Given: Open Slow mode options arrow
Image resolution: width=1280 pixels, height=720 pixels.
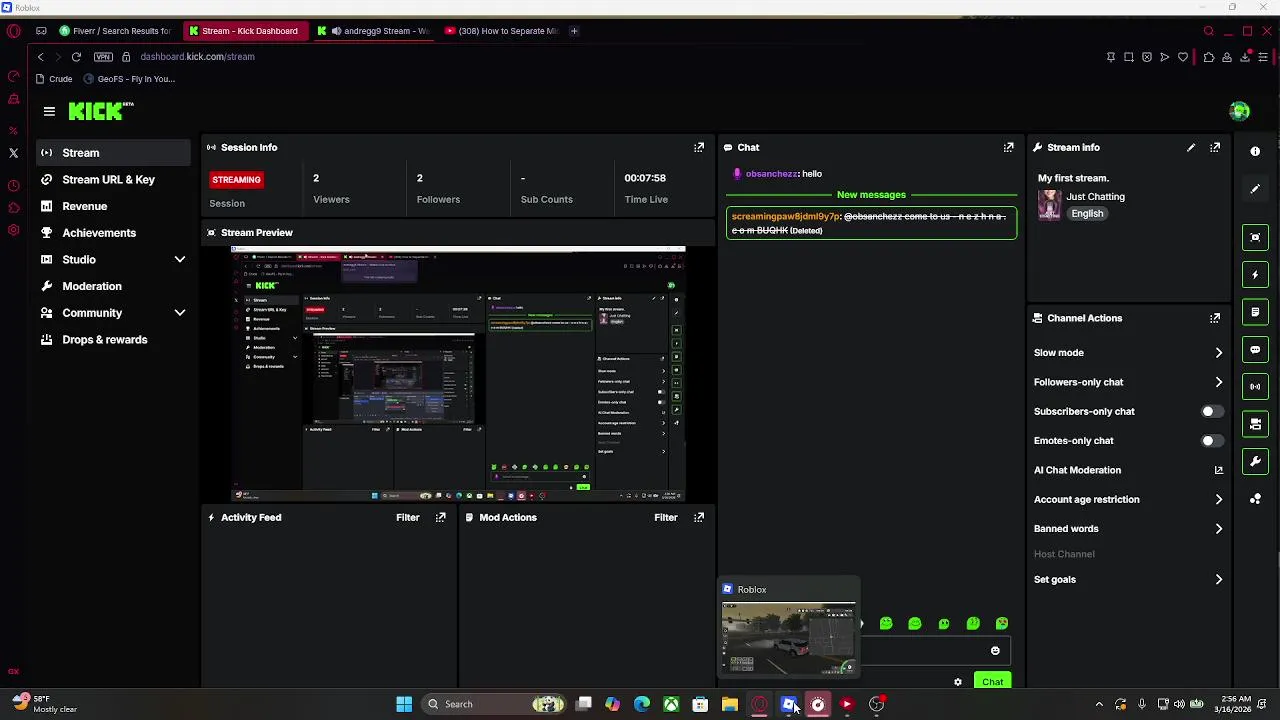Looking at the screenshot, I should click(x=1218, y=353).
